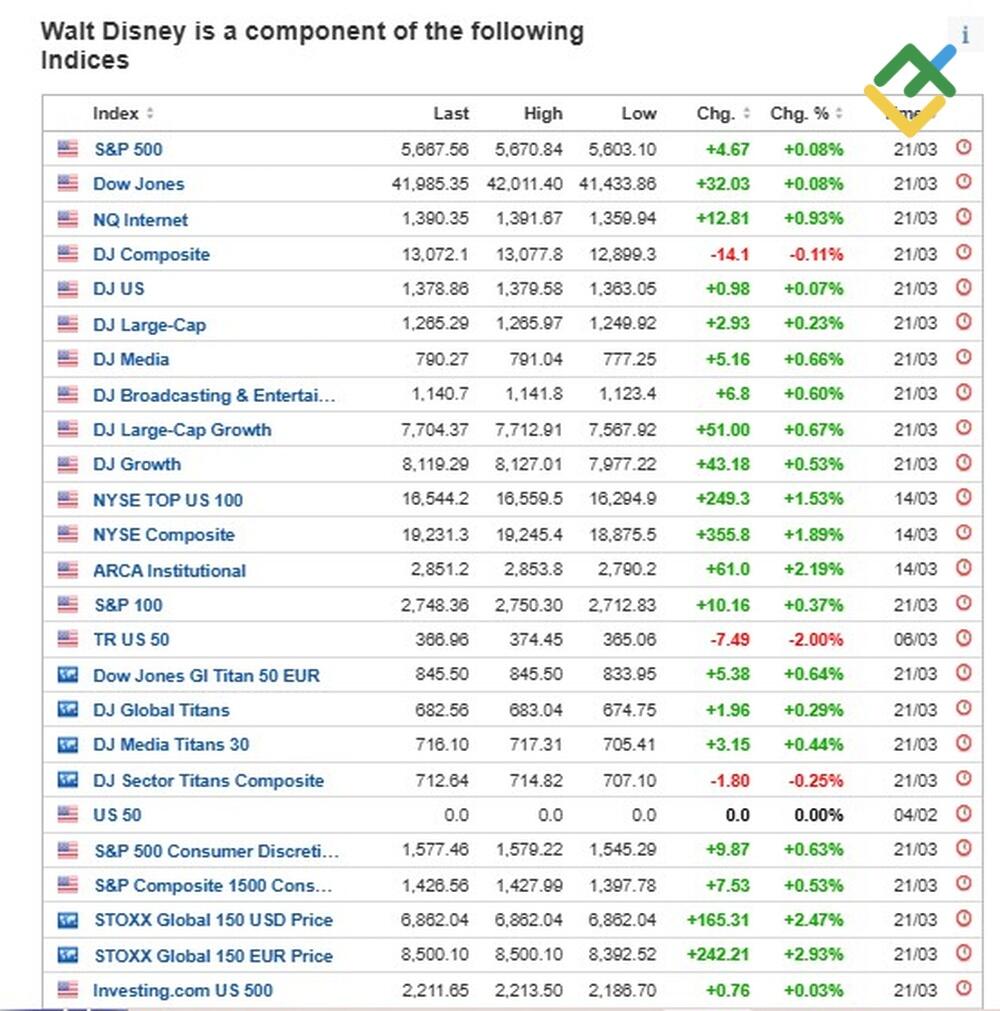Image resolution: width=1000 pixels, height=1011 pixels.
Task: Open the TR US 50 index link
Action: click(131, 640)
